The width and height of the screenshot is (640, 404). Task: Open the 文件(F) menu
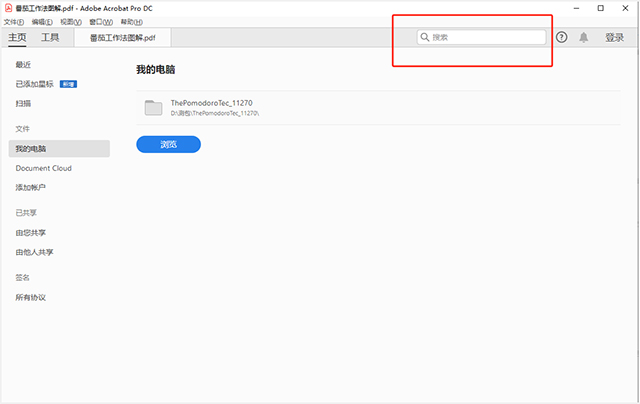pos(14,22)
